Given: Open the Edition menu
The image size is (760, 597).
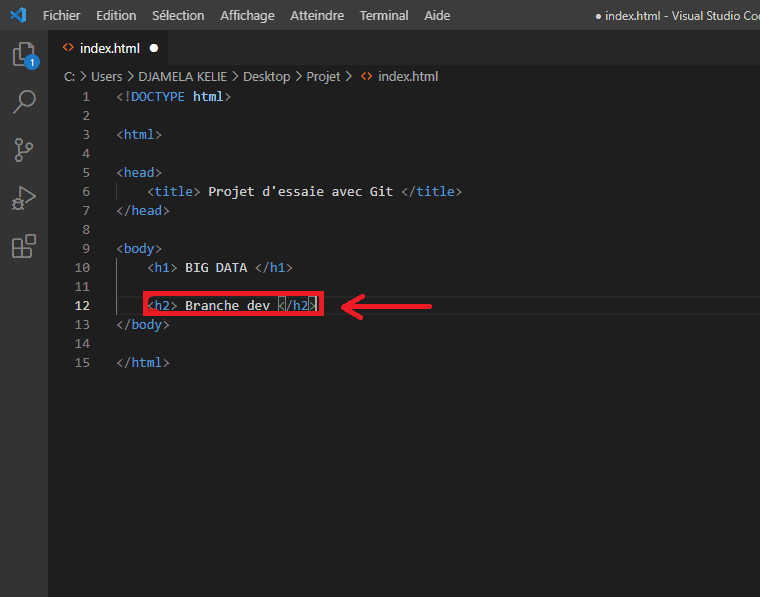Looking at the screenshot, I should pos(116,16).
